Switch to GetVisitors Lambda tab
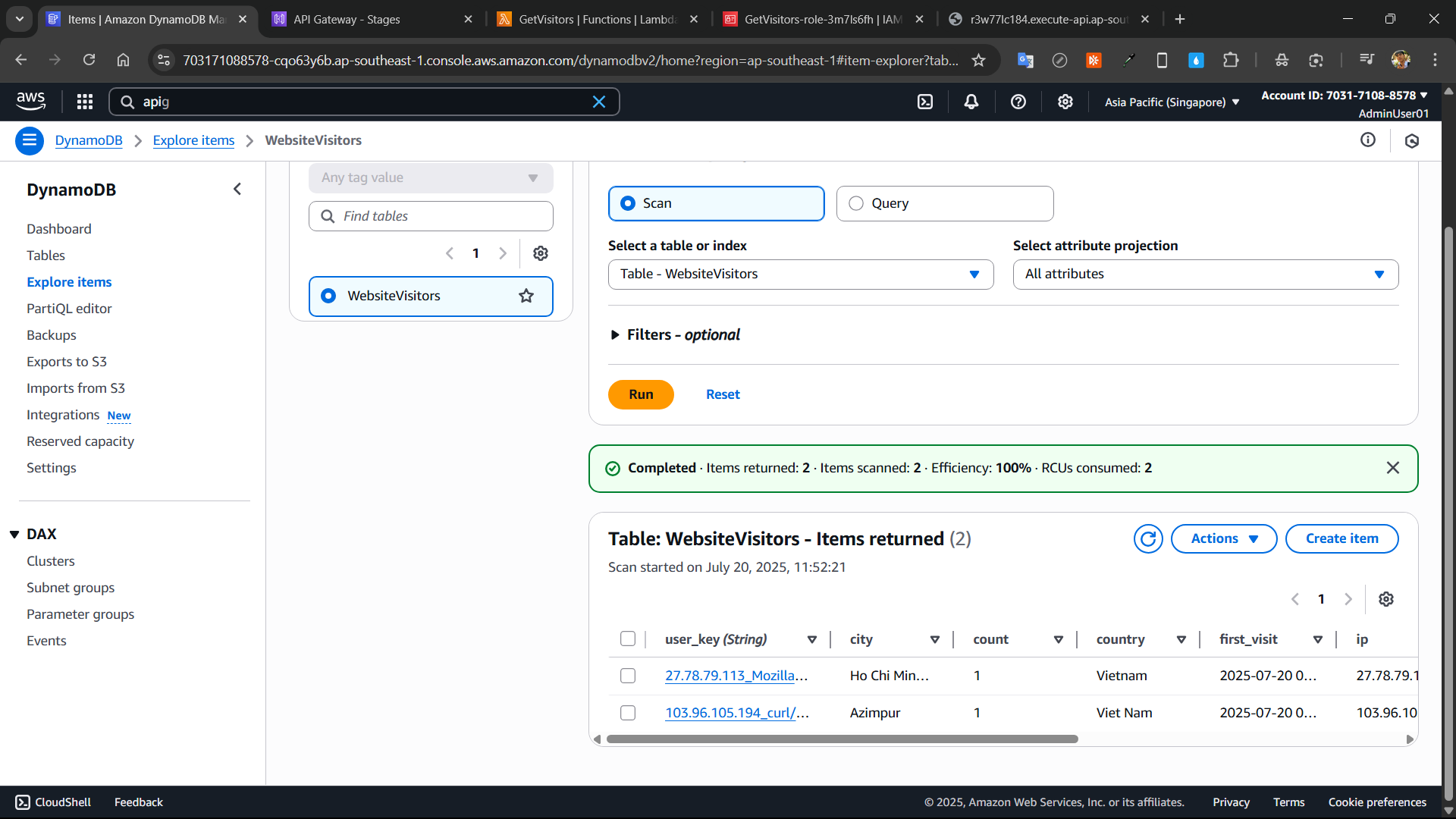The width and height of the screenshot is (1456, 819). (598, 19)
